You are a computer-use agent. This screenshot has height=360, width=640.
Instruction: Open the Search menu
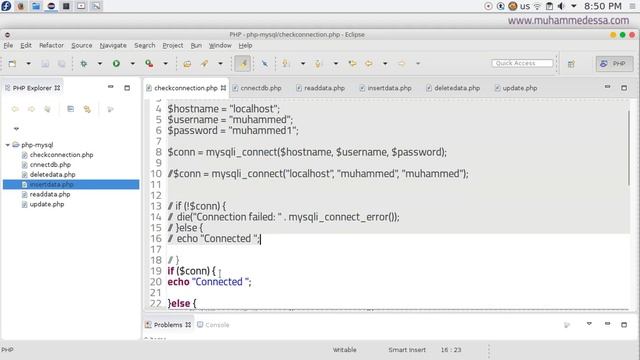tap(144, 45)
